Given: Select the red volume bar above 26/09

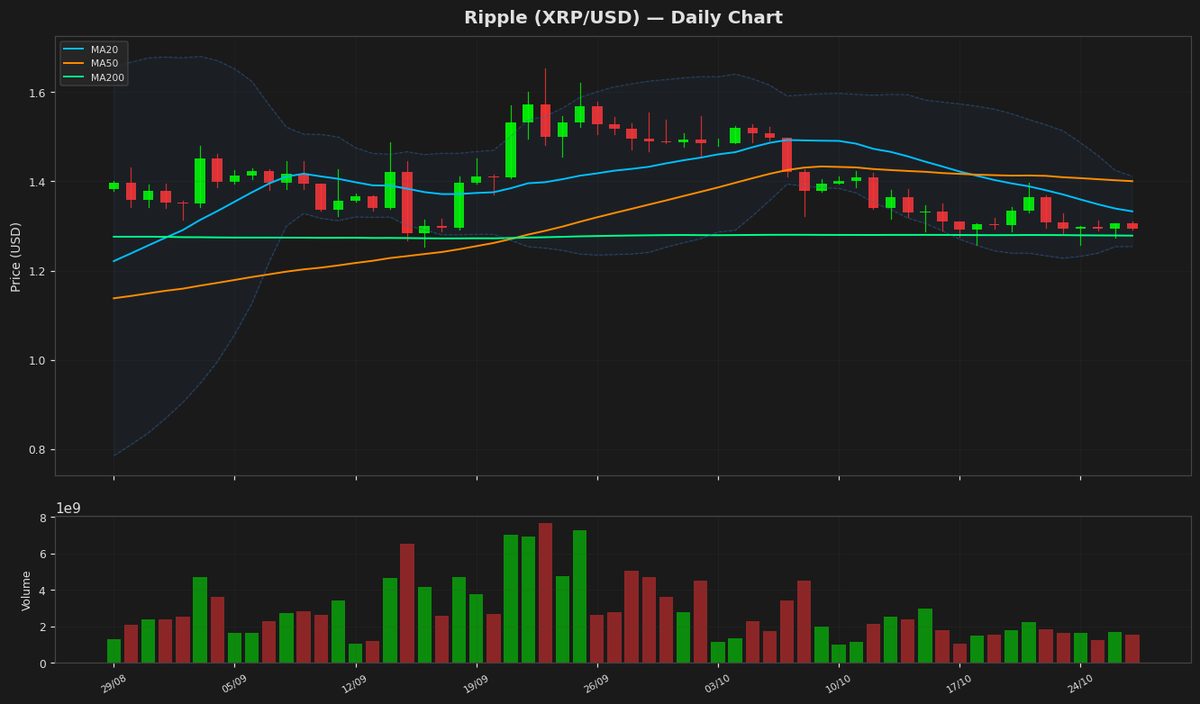Looking at the screenshot, I should [597, 639].
